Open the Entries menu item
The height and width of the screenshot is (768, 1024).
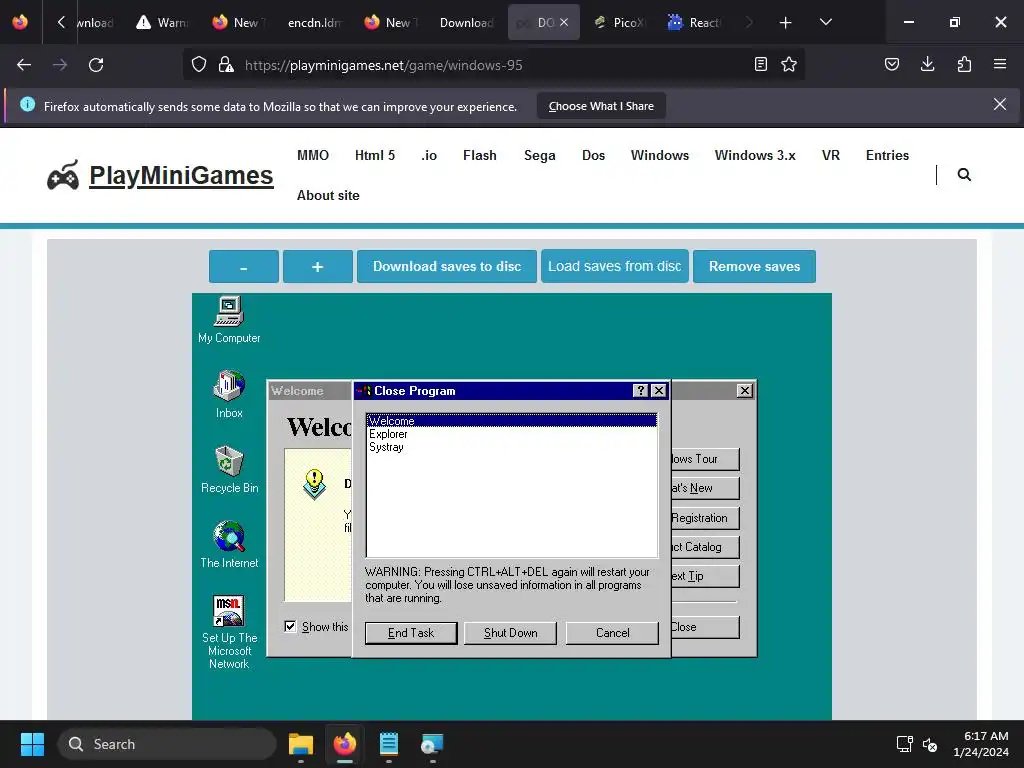[x=887, y=155]
